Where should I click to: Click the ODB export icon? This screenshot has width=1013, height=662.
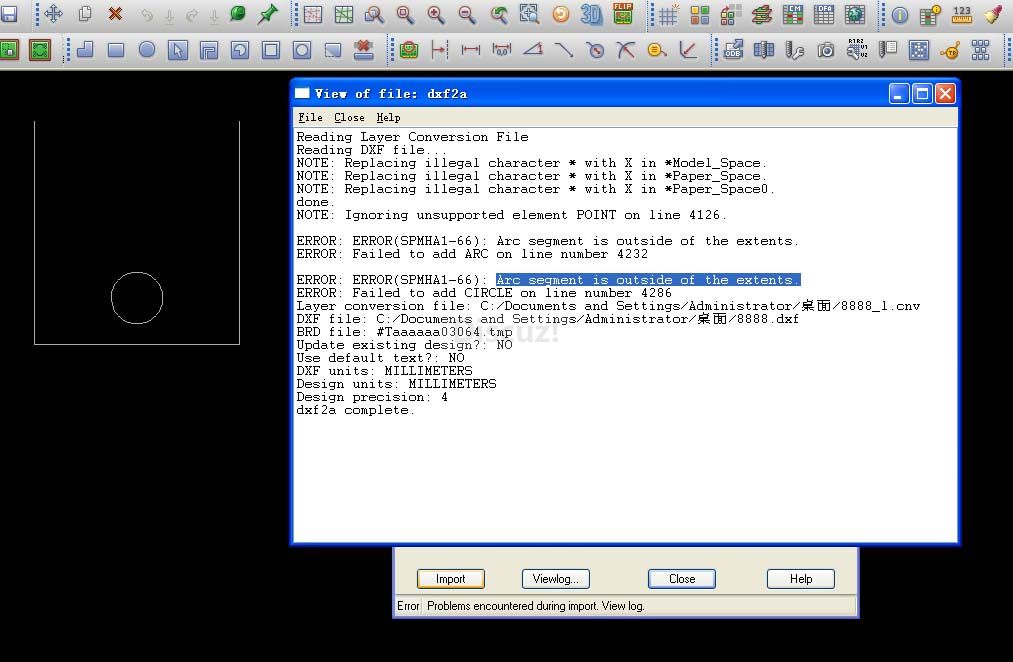[733, 50]
